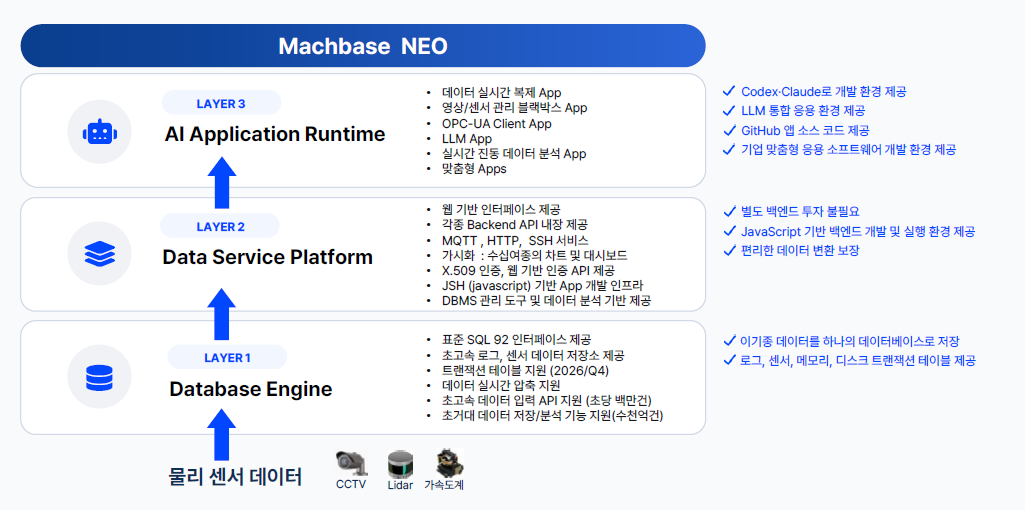Select the CCTV camera image
Screen dimensions: 1025x510
point(351,464)
